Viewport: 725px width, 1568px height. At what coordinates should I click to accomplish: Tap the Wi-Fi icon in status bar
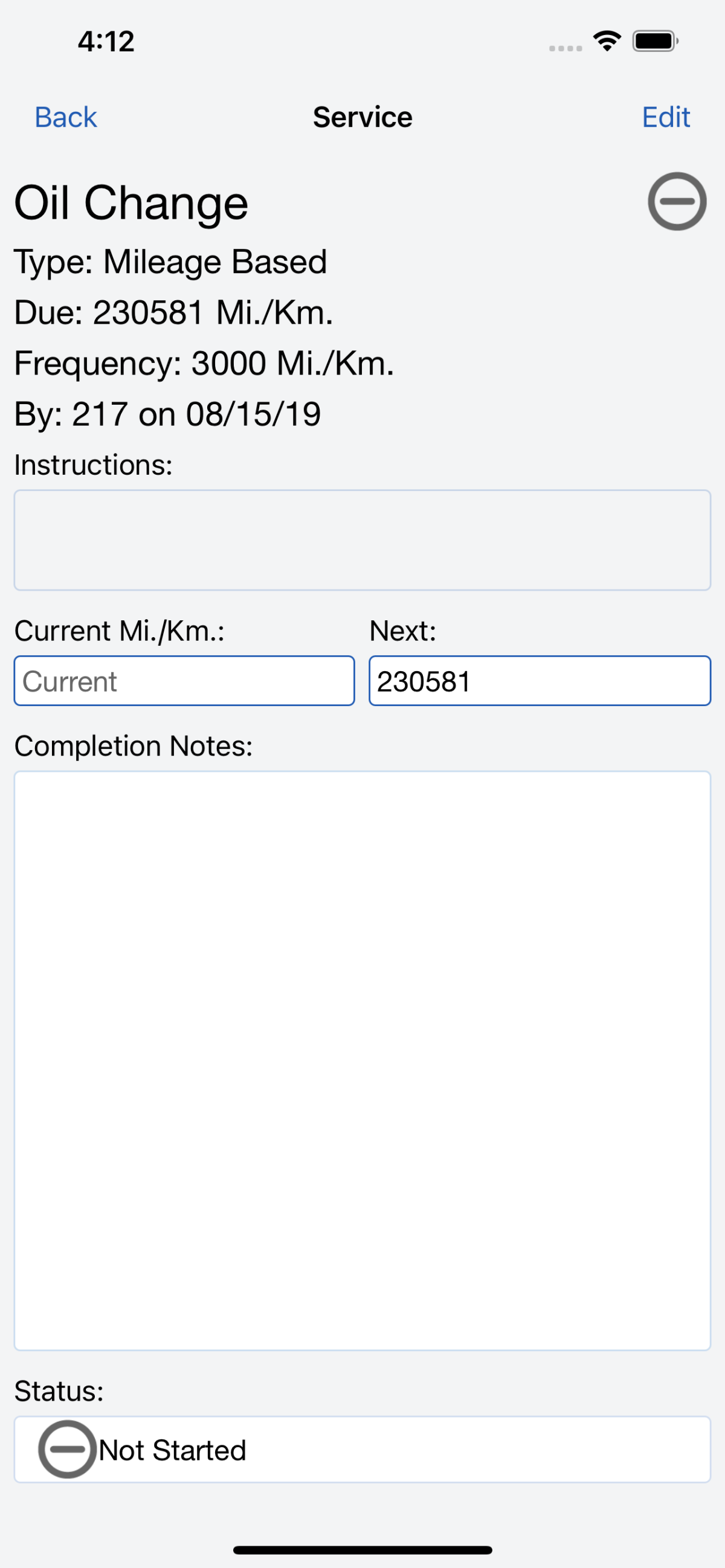pos(607,42)
